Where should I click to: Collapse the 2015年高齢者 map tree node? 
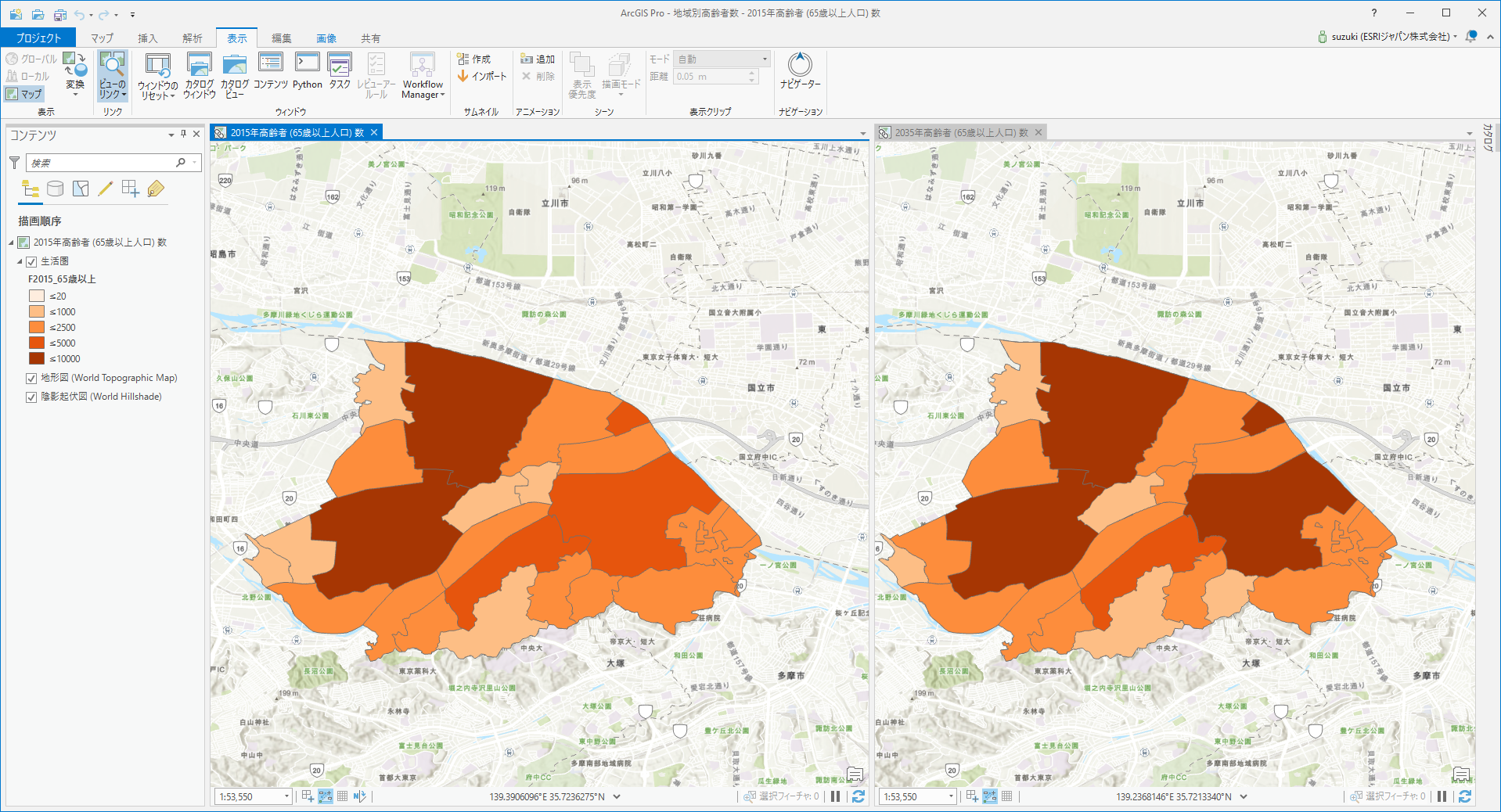[11, 243]
